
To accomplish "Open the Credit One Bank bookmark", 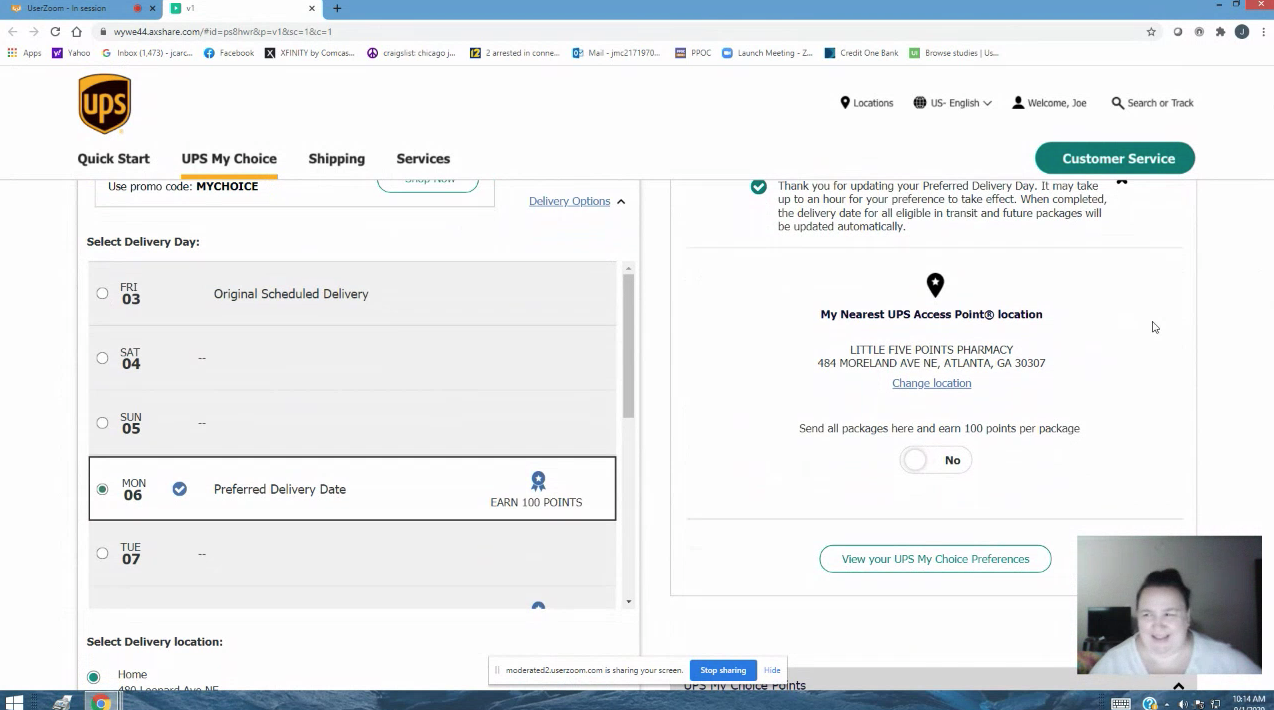I will pyautogui.click(x=861, y=53).
